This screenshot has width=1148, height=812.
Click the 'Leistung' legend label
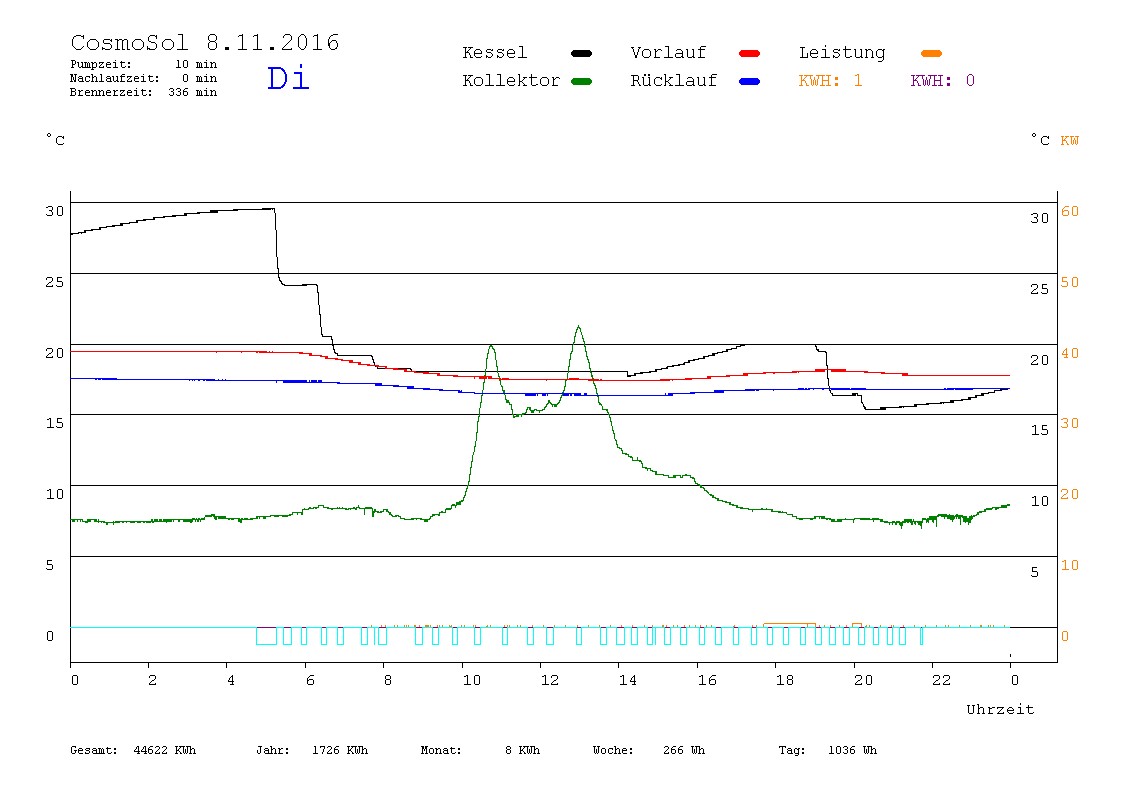point(842,53)
